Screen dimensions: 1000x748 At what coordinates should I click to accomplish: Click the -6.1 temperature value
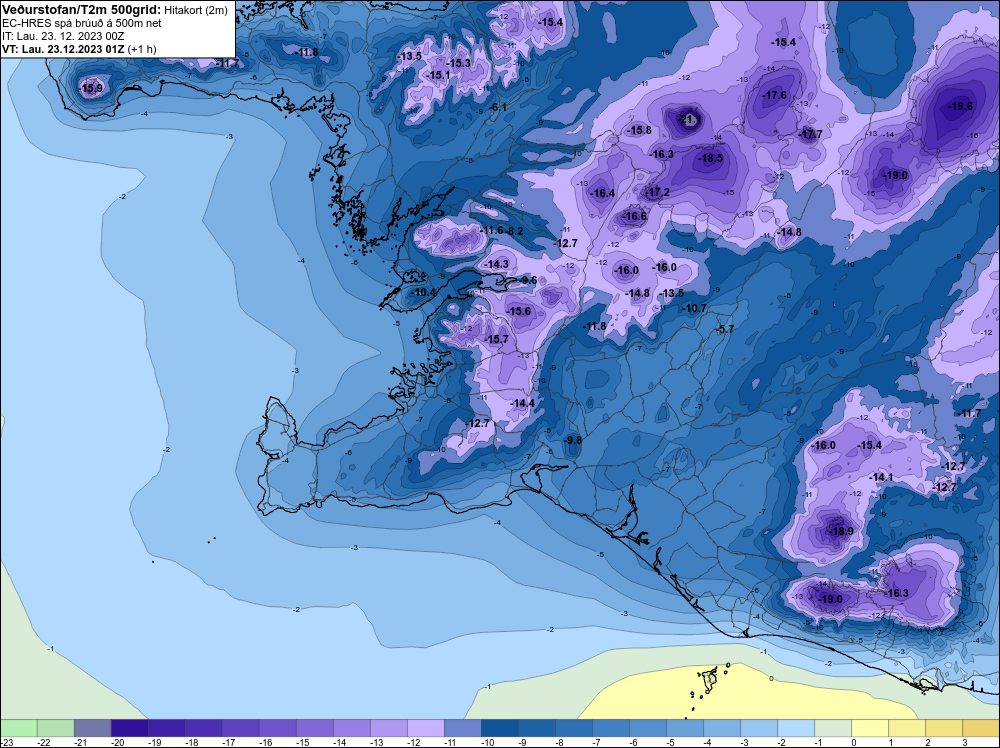(498, 108)
